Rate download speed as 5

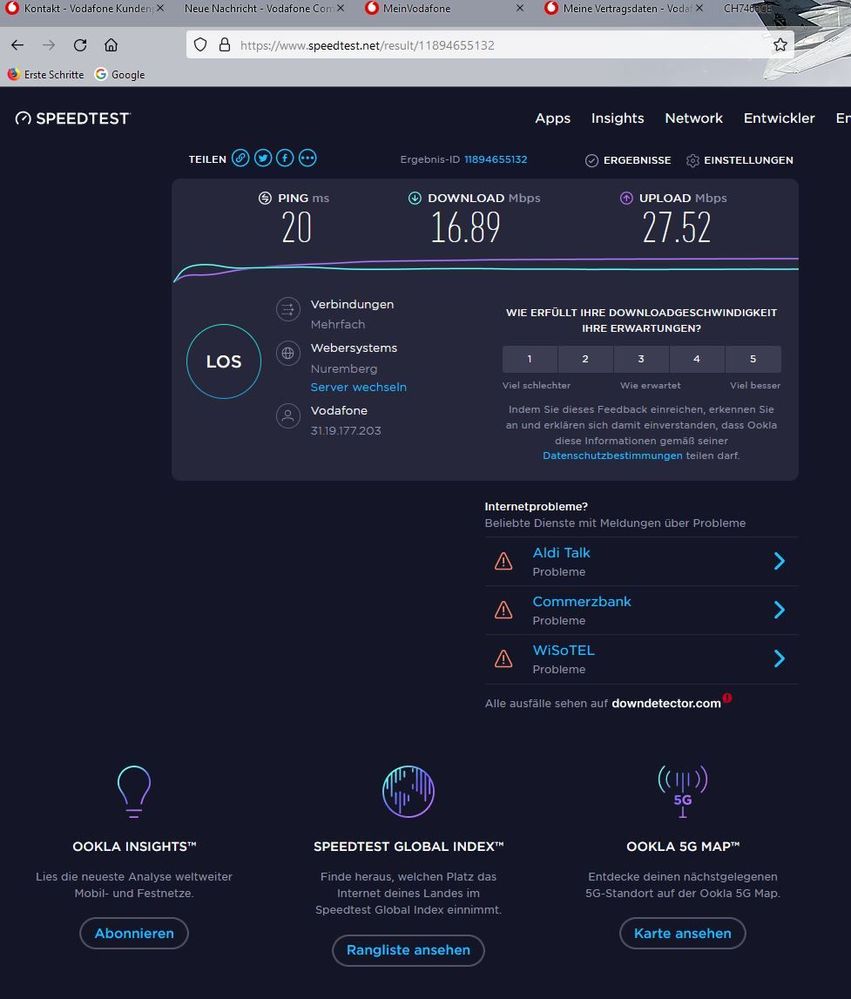753,359
